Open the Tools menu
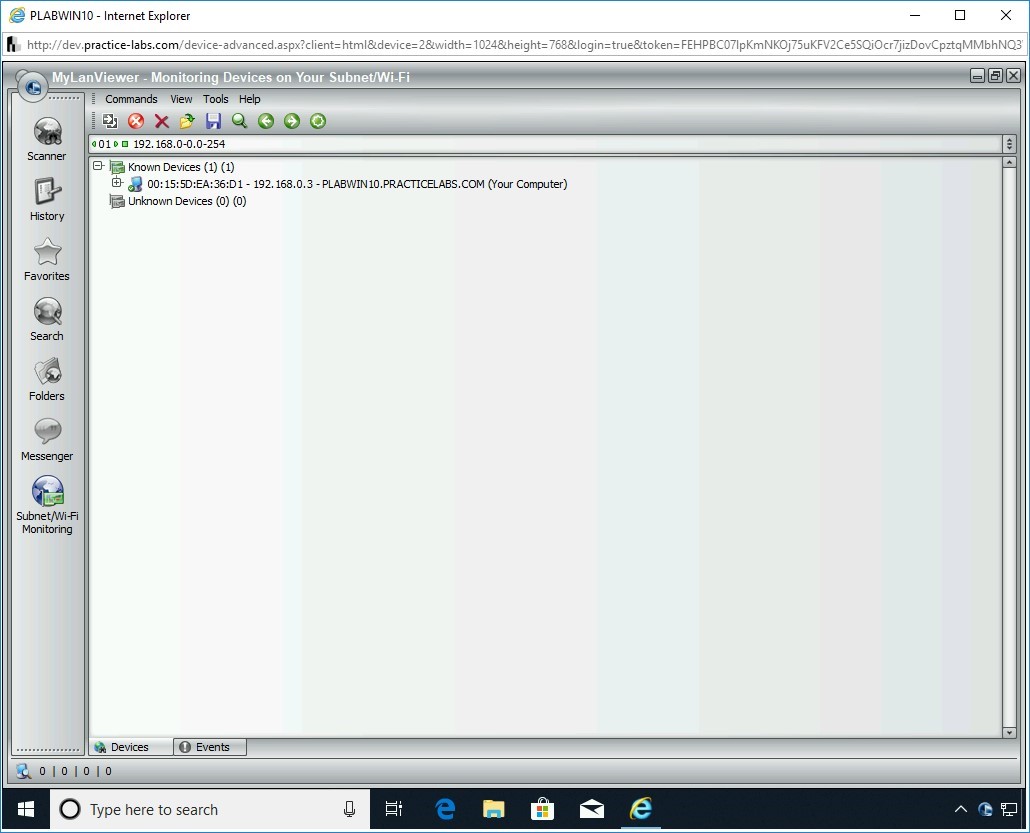 click(x=215, y=99)
